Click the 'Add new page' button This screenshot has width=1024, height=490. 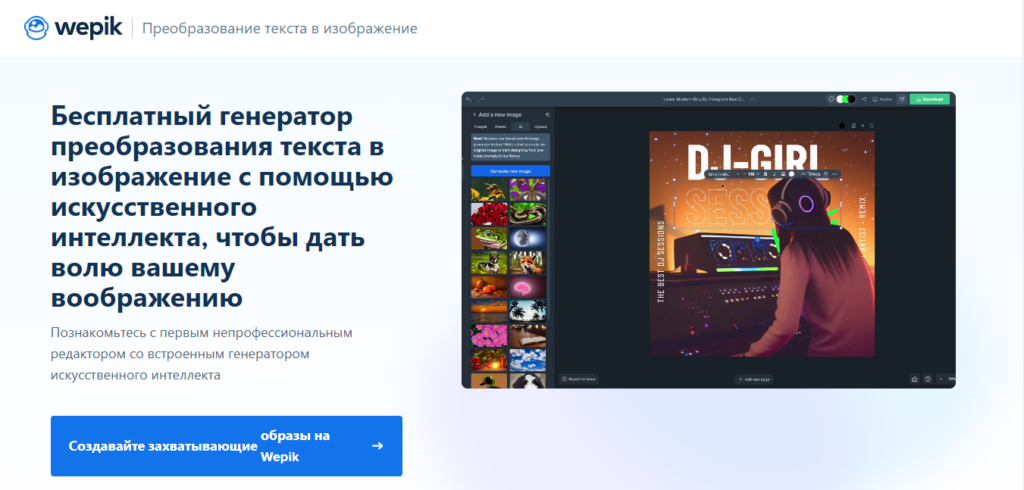point(754,378)
